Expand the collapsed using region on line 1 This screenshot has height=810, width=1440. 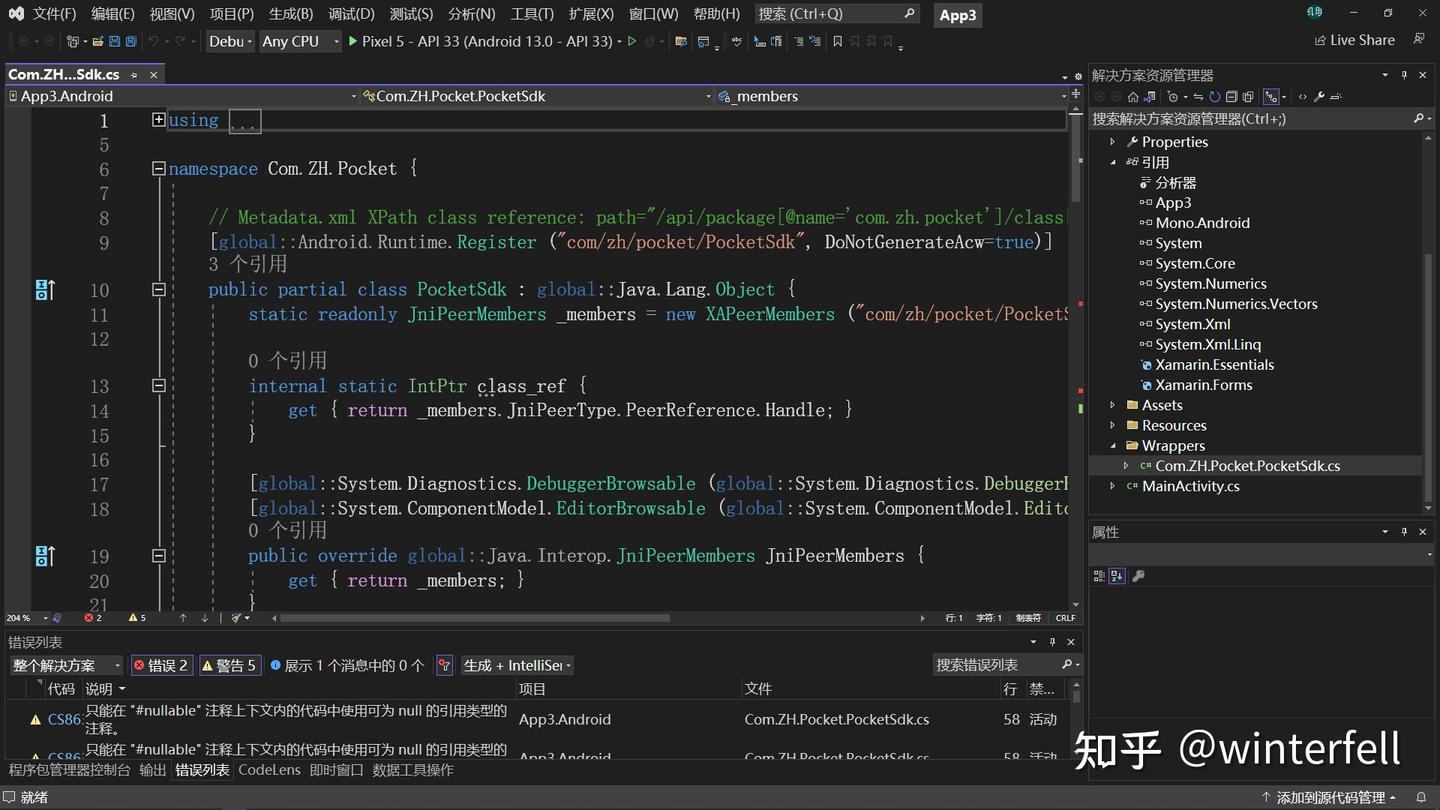click(158, 120)
